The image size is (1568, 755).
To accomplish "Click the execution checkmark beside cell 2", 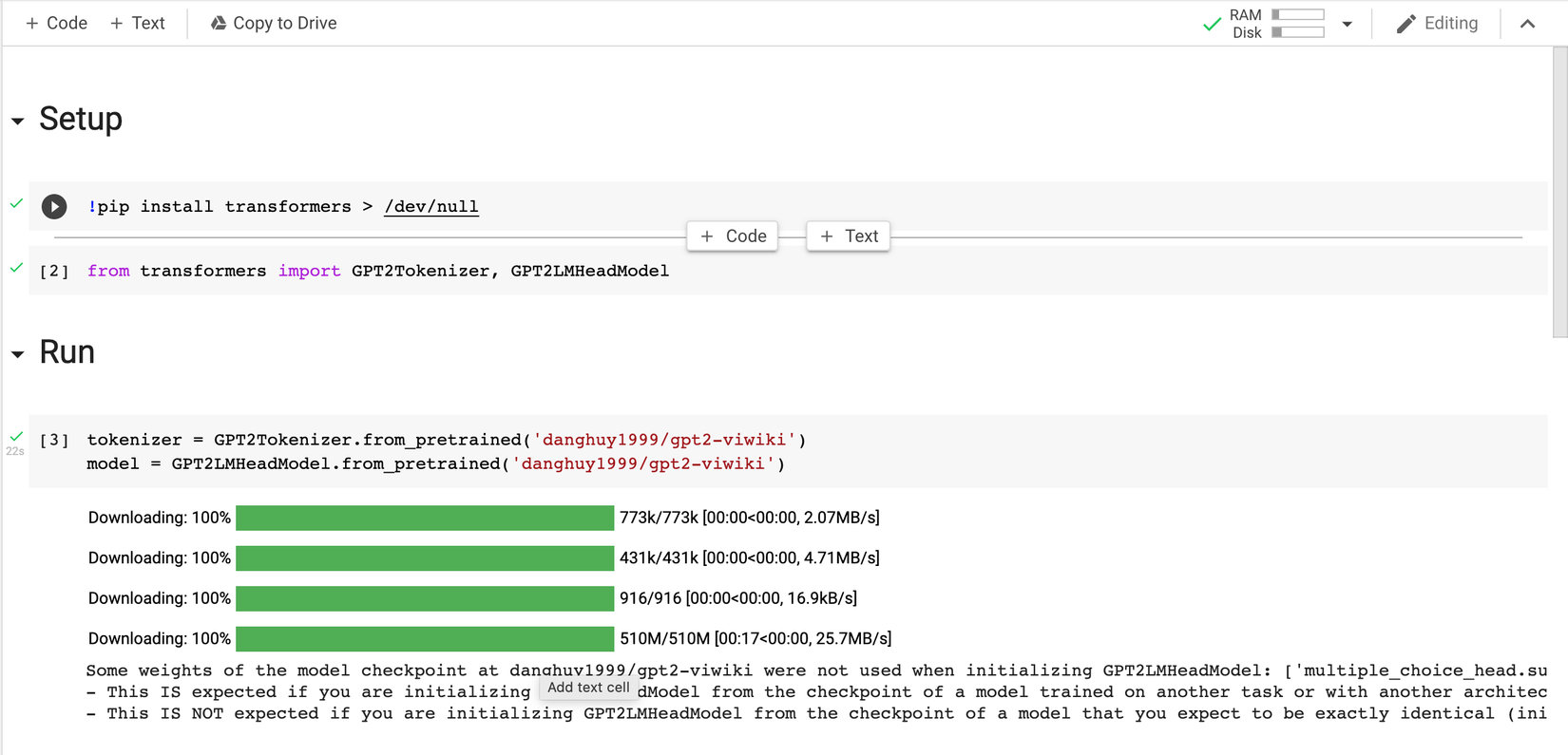I will click(x=16, y=268).
